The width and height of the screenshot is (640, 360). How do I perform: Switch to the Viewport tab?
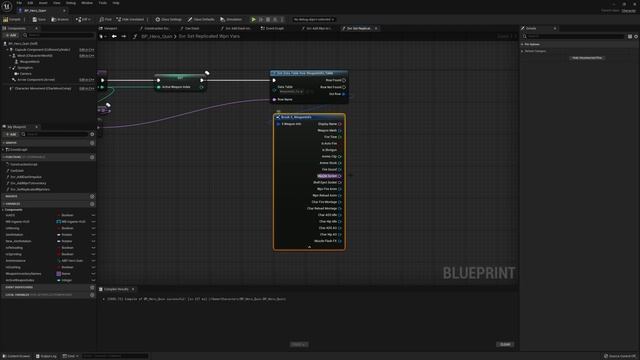(x=109, y=28)
